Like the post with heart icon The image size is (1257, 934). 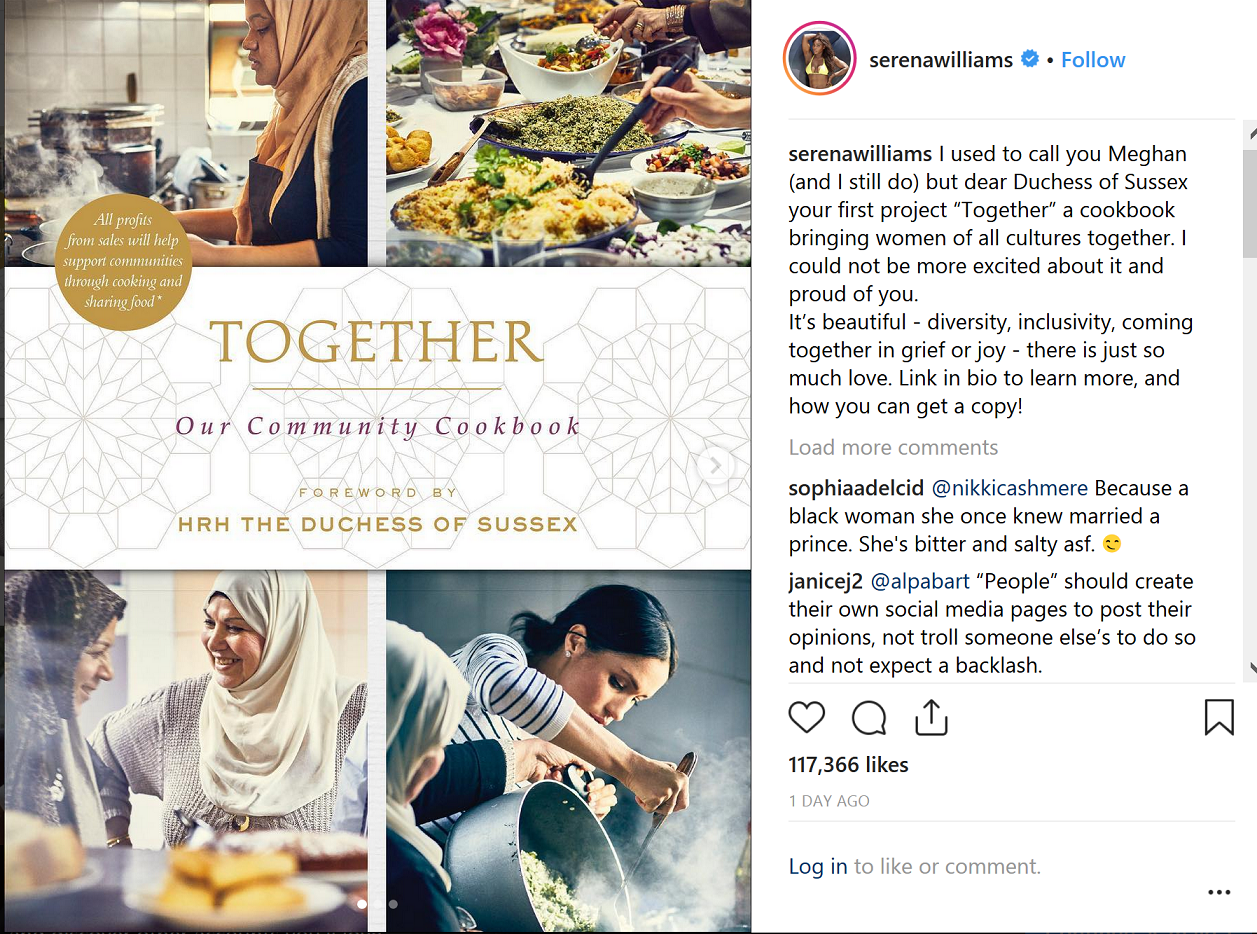click(807, 717)
